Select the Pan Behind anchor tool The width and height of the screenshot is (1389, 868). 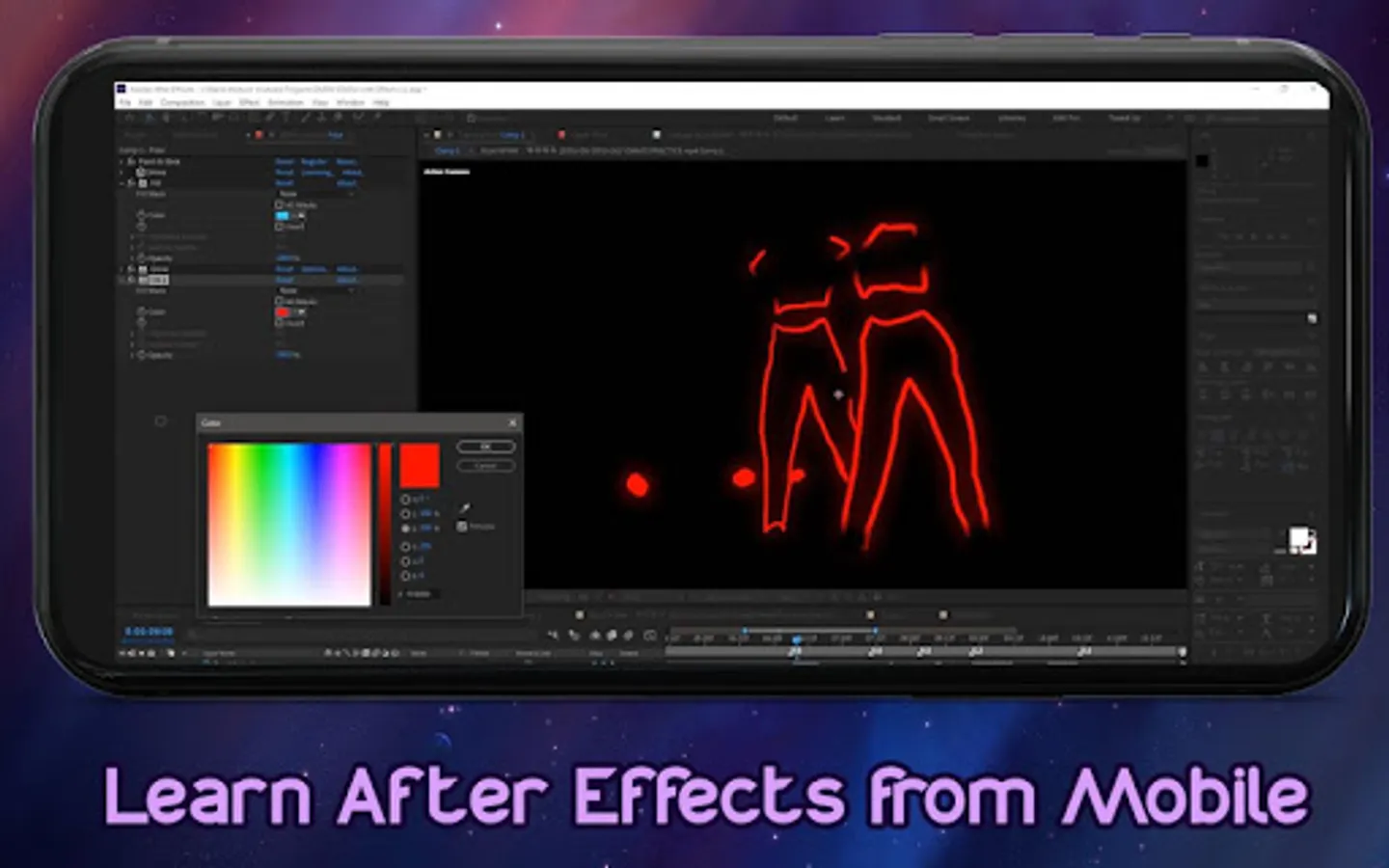232,117
